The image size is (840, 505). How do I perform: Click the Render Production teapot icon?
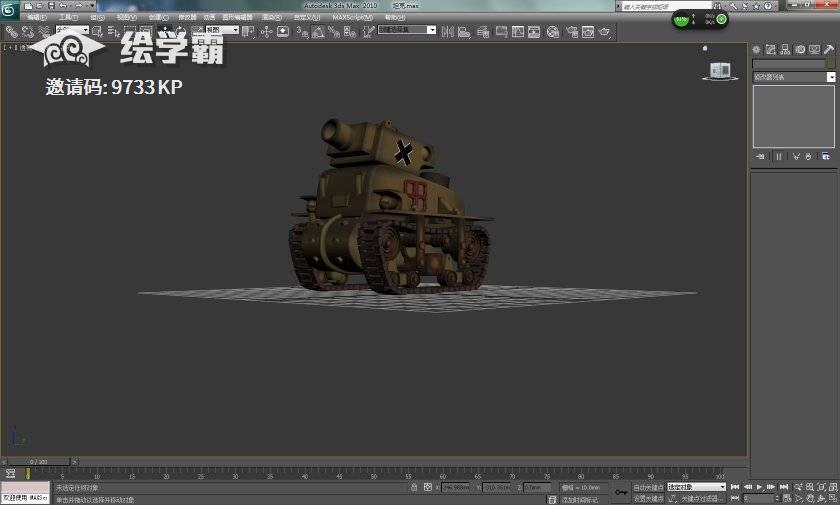(605, 32)
